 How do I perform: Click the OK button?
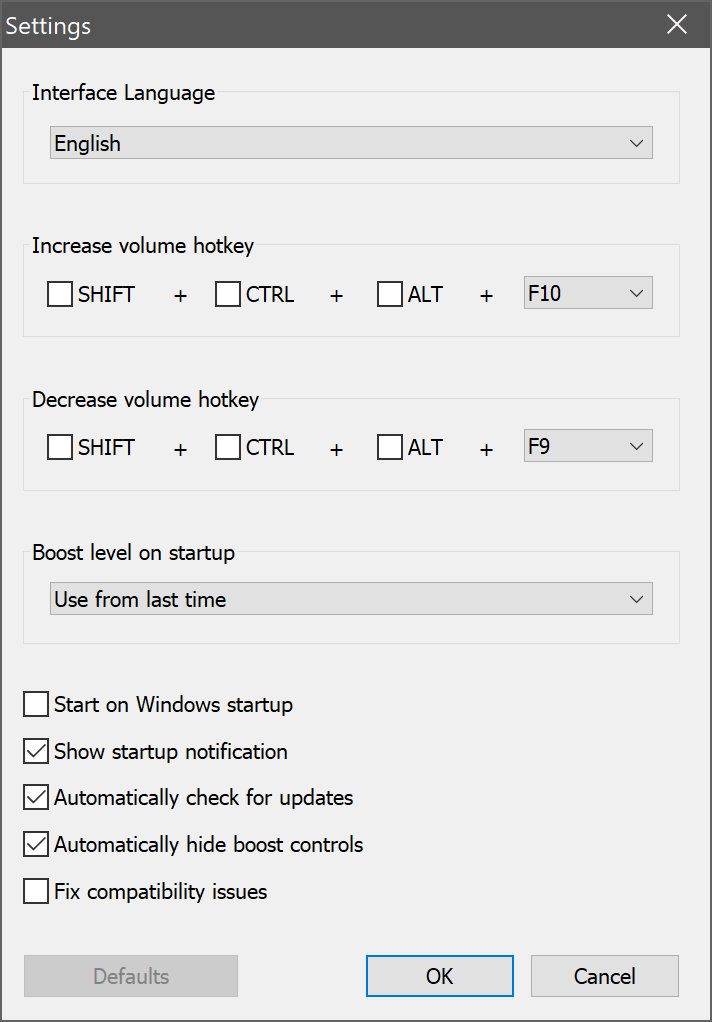tap(440, 976)
